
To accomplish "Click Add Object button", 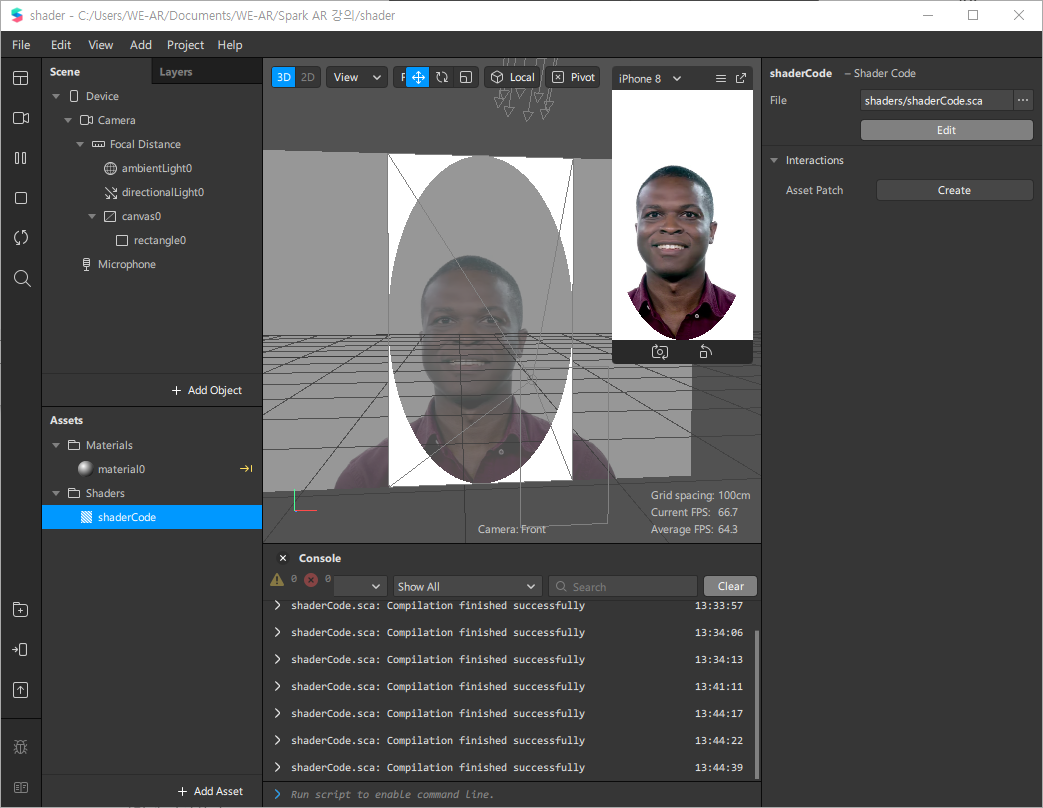I will tap(207, 390).
